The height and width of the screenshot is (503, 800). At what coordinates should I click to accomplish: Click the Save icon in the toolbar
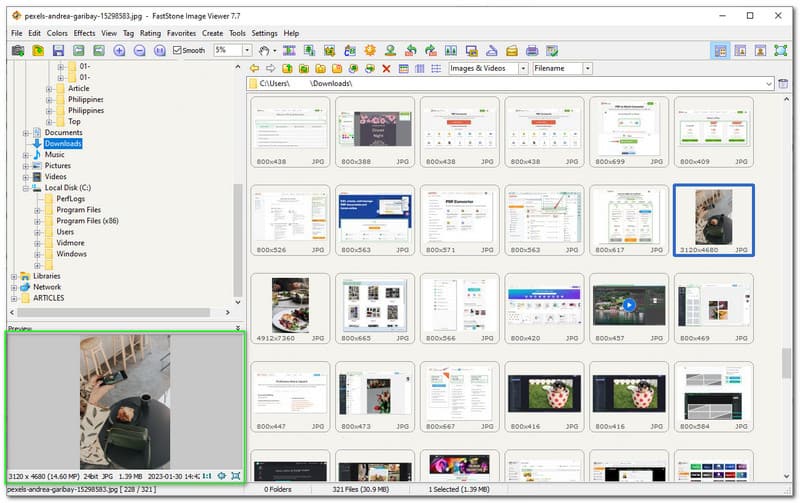click(58, 50)
